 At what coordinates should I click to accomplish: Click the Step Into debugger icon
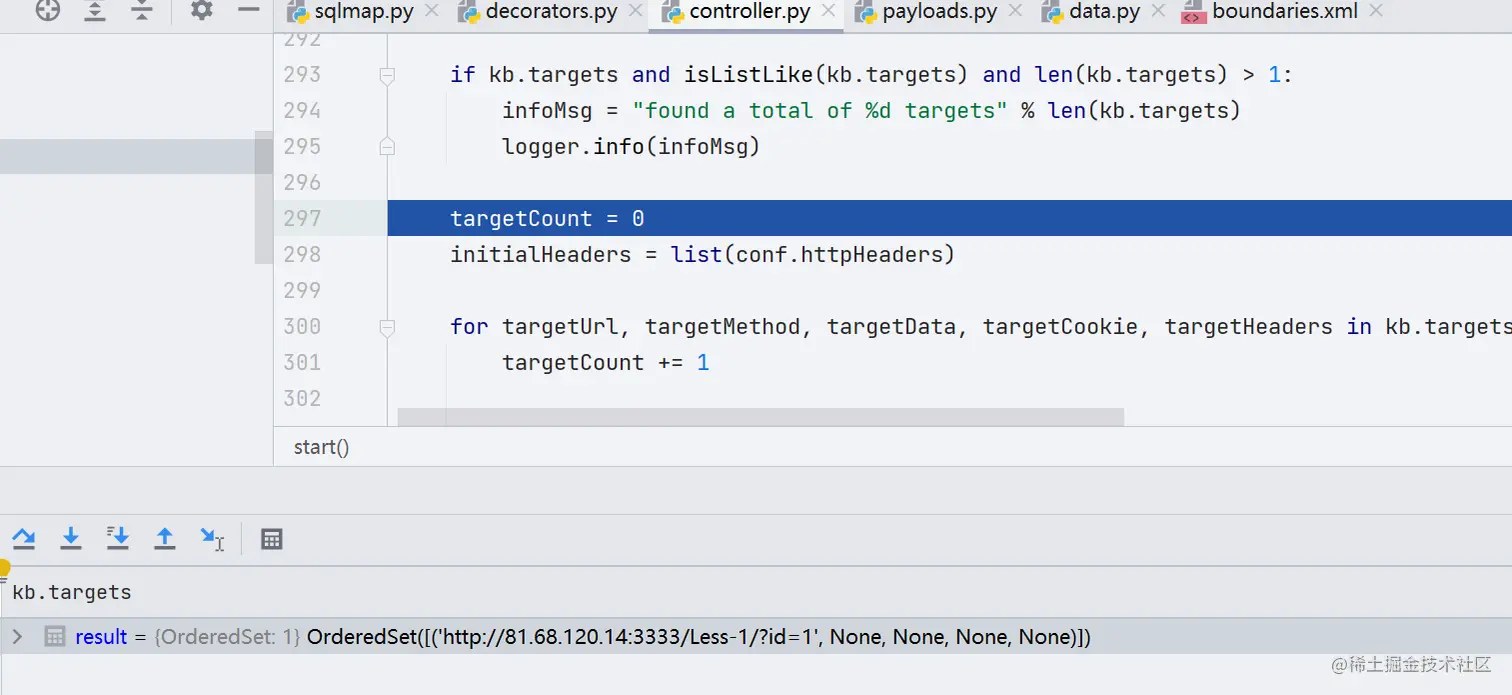(71, 539)
